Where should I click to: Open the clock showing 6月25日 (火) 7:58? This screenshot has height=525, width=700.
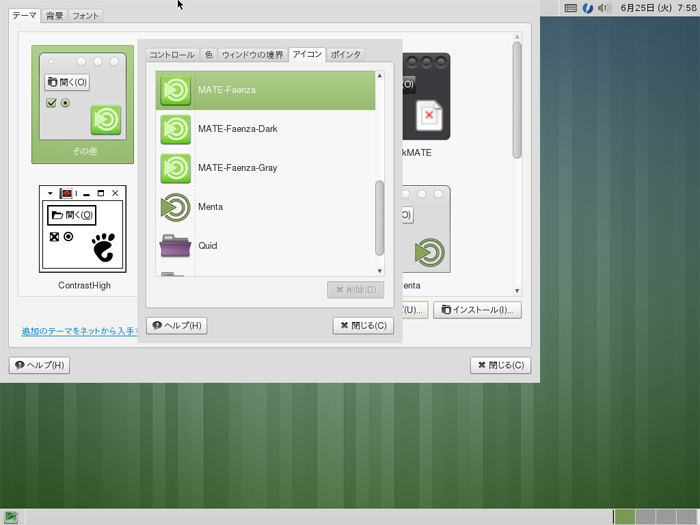tap(658, 8)
